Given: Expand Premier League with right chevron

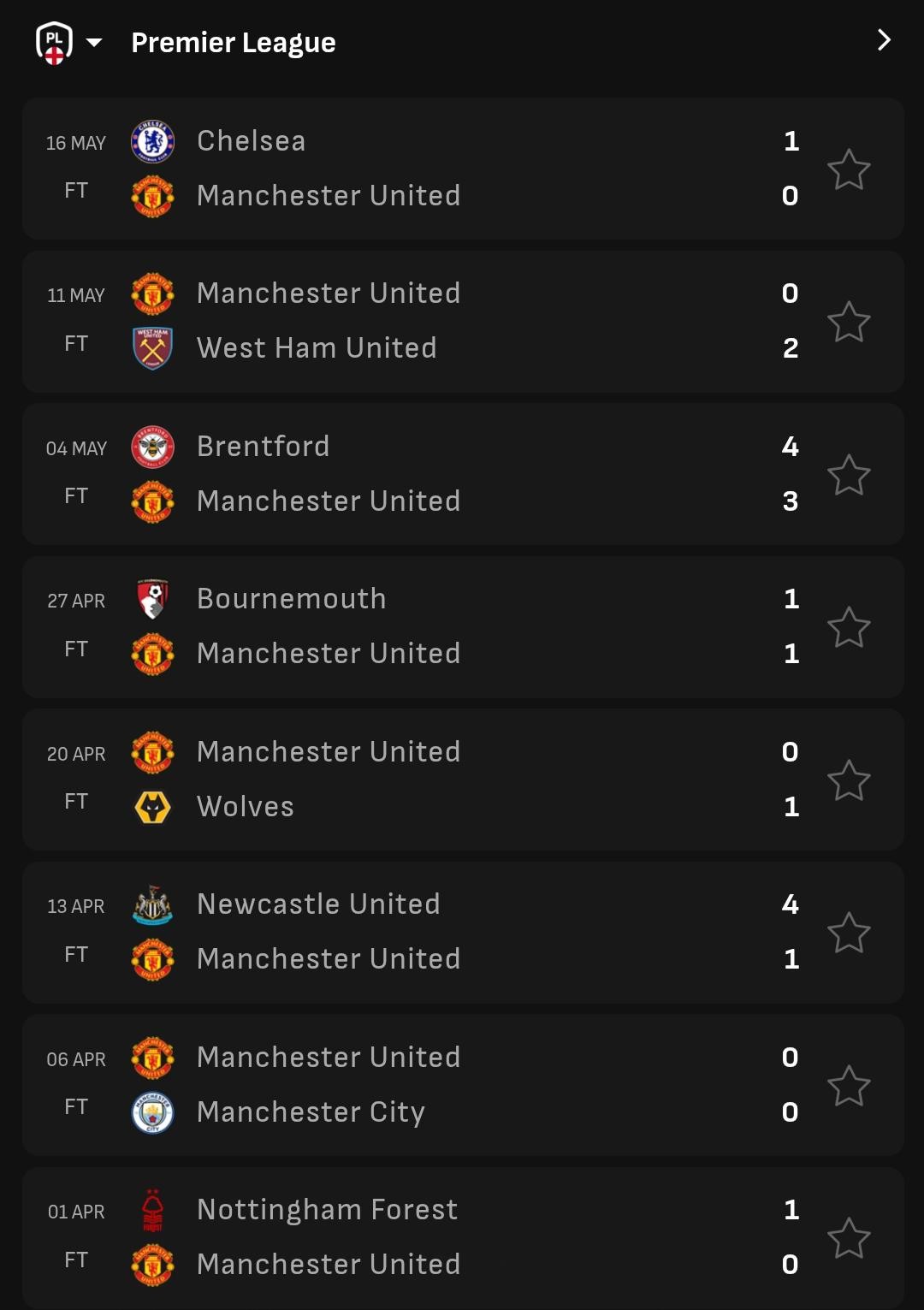Looking at the screenshot, I should click(884, 40).
